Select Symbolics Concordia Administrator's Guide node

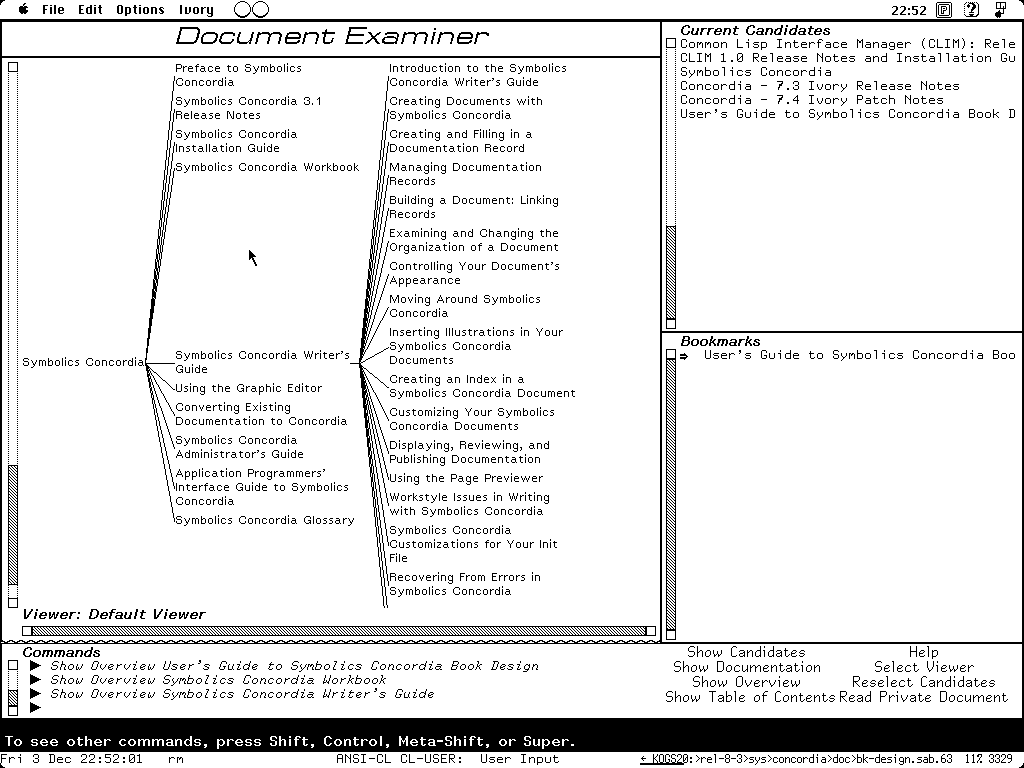239,447
